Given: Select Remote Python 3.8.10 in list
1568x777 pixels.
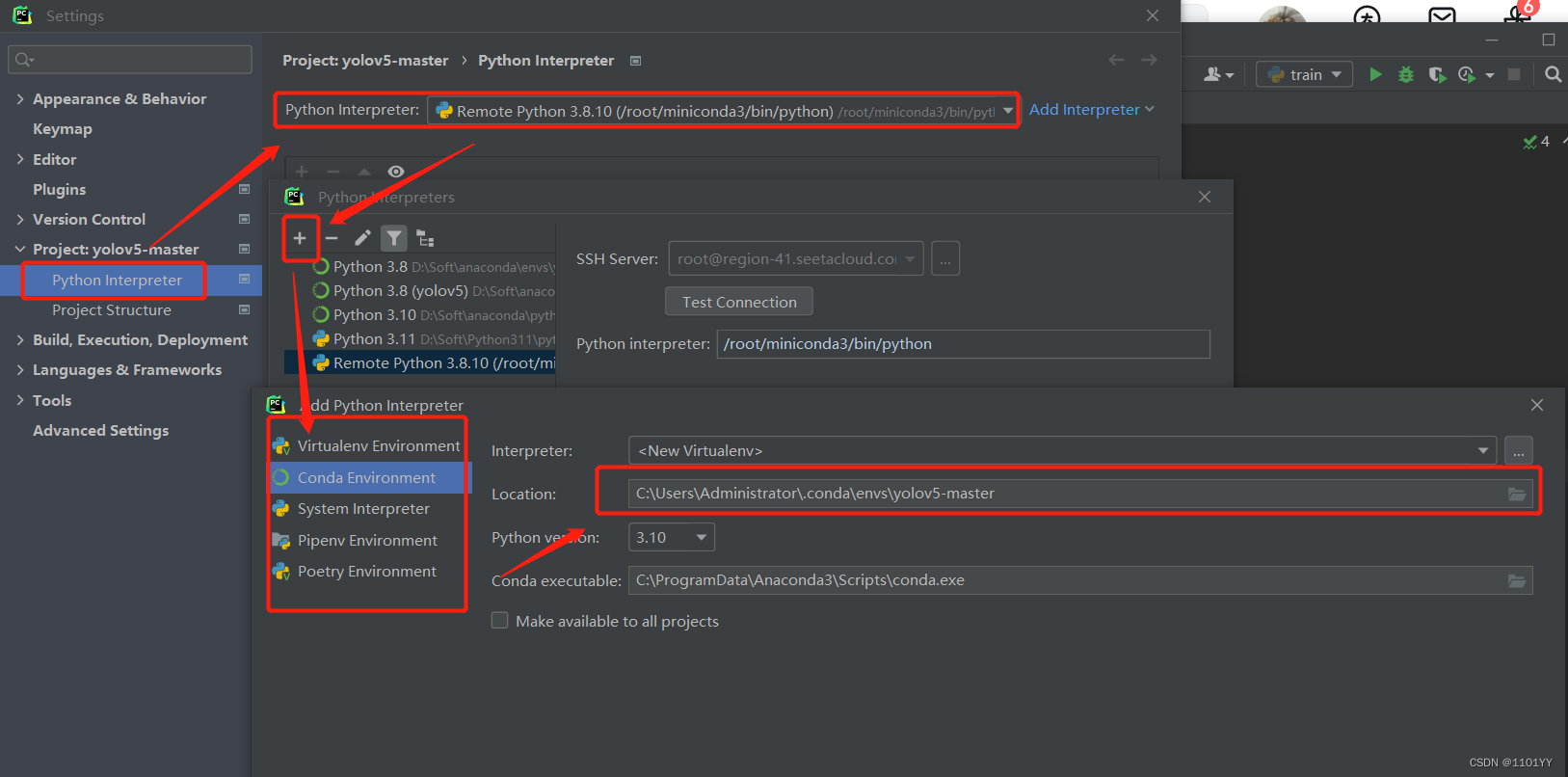Looking at the screenshot, I should point(420,362).
